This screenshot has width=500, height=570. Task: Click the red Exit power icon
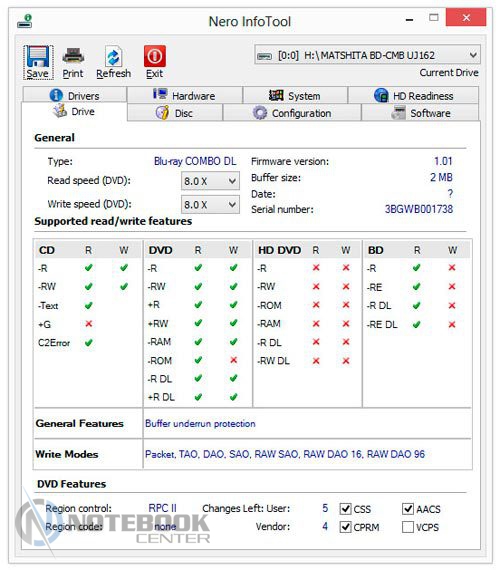(155, 56)
